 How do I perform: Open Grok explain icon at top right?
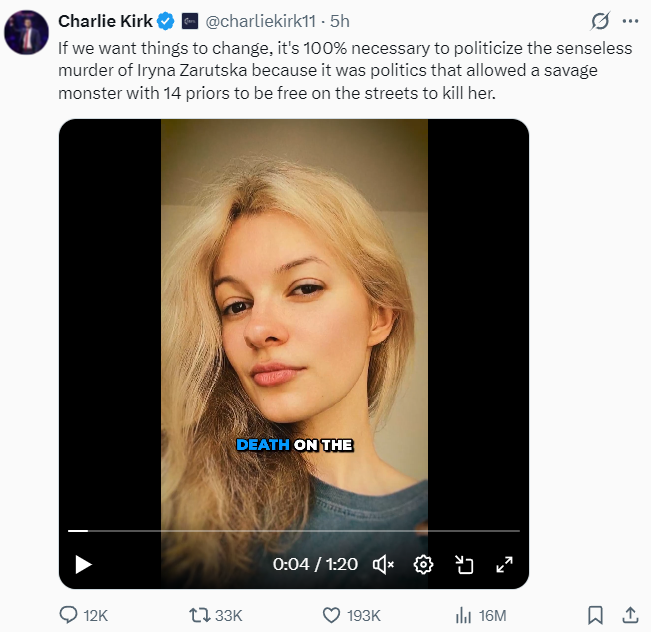click(x=600, y=21)
